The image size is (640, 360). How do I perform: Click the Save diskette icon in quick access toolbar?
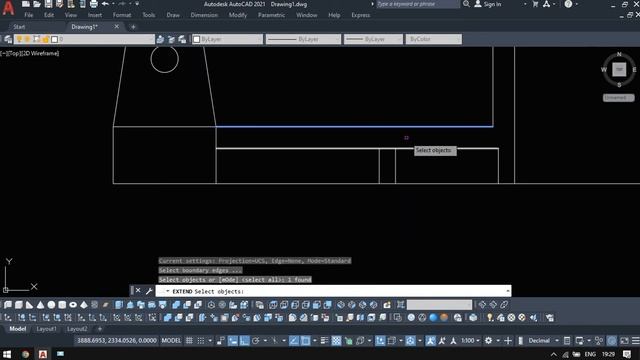click(x=48, y=4)
